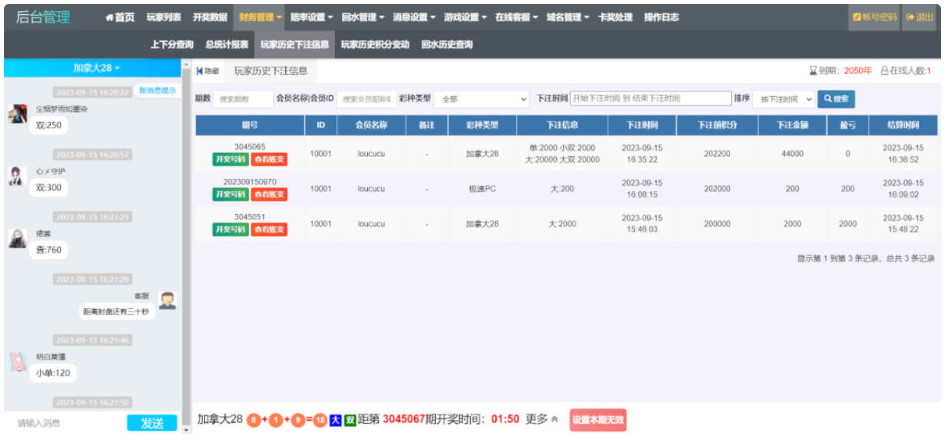Click the 期数 search input field
Image resolution: width=947 pixels, height=445 pixels.
click(x=243, y=99)
